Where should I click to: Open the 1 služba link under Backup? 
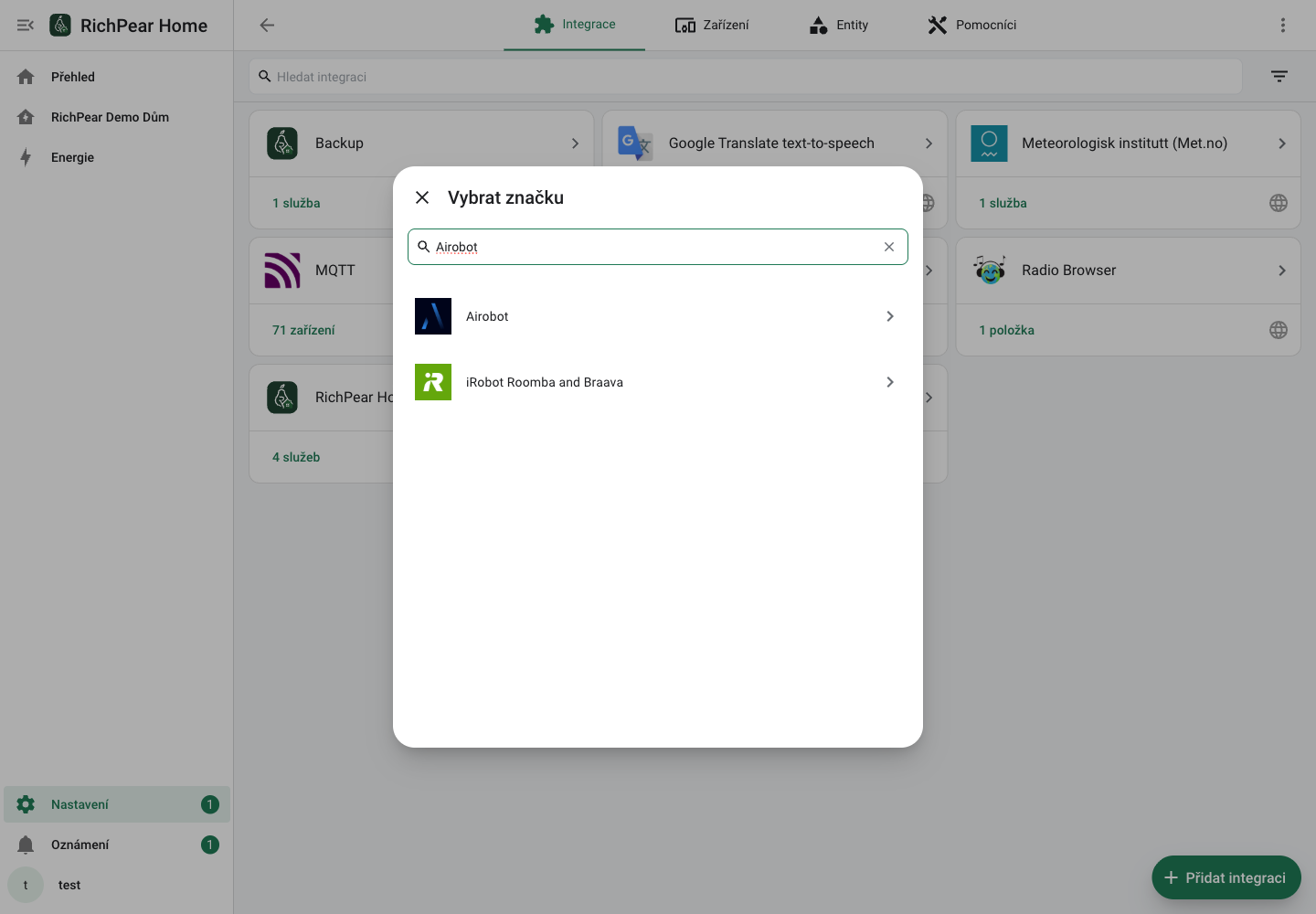coord(296,203)
